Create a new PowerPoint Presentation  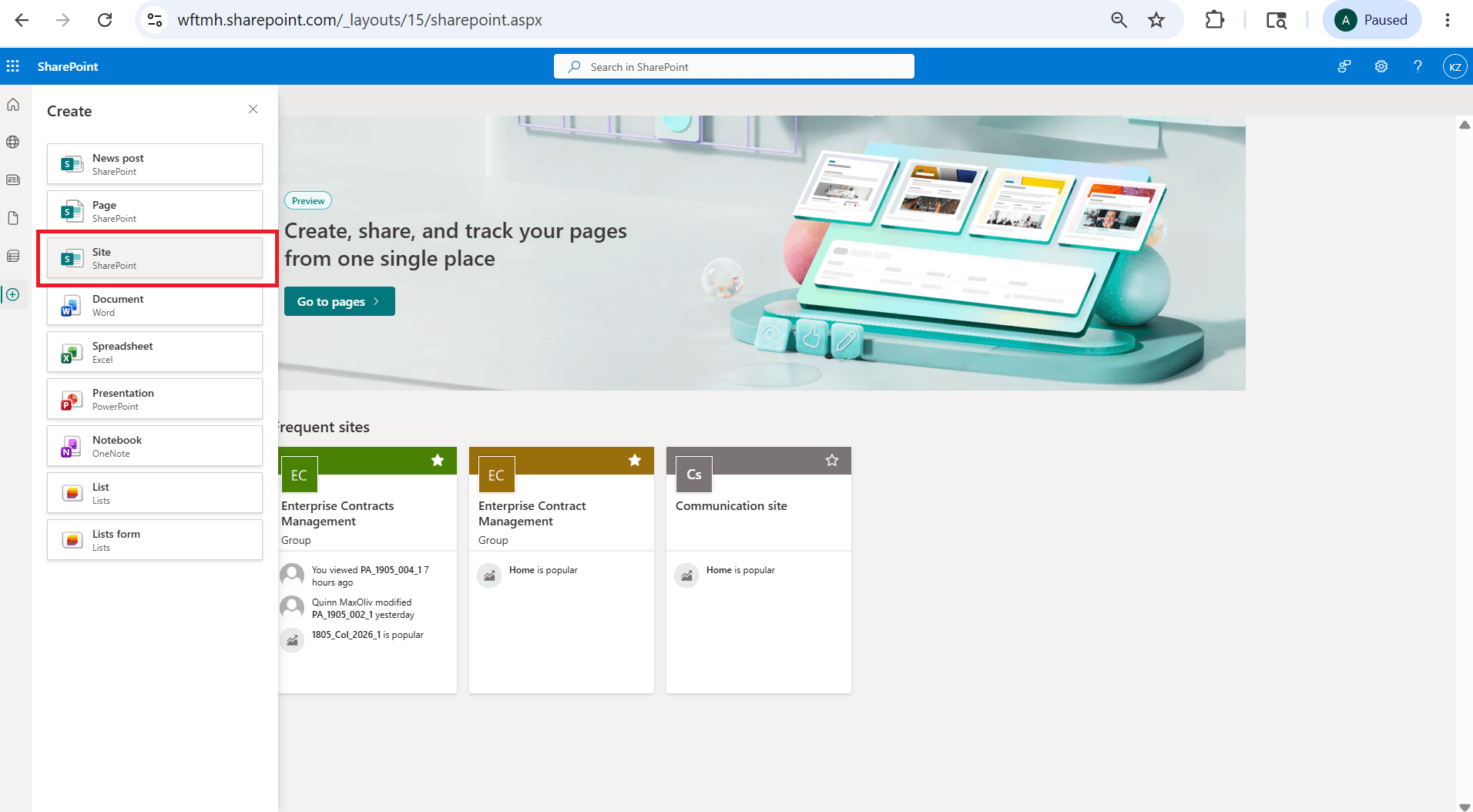click(x=155, y=398)
